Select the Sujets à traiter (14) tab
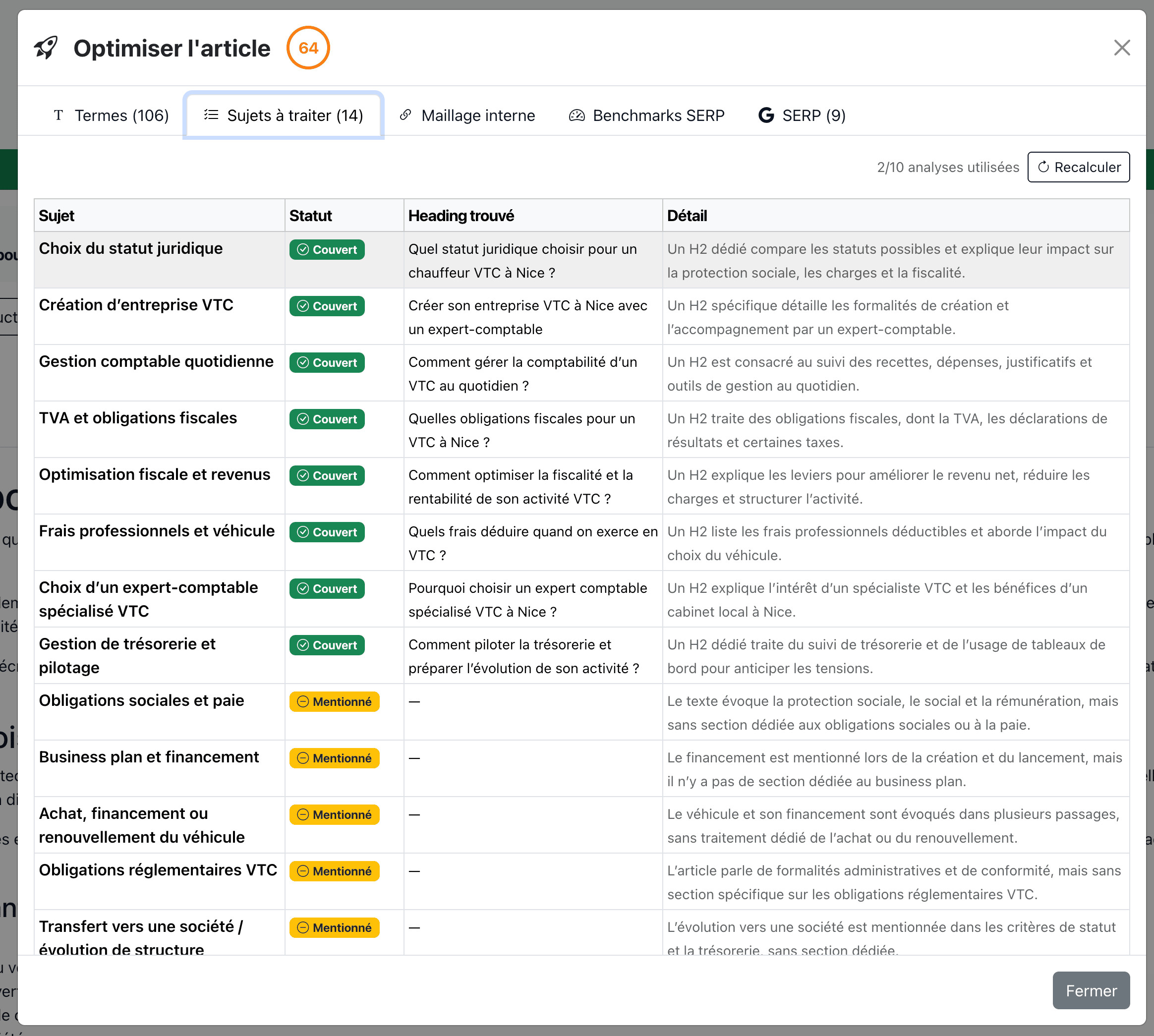The height and width of the screenshot is (1036, 1154). point(284,115)
